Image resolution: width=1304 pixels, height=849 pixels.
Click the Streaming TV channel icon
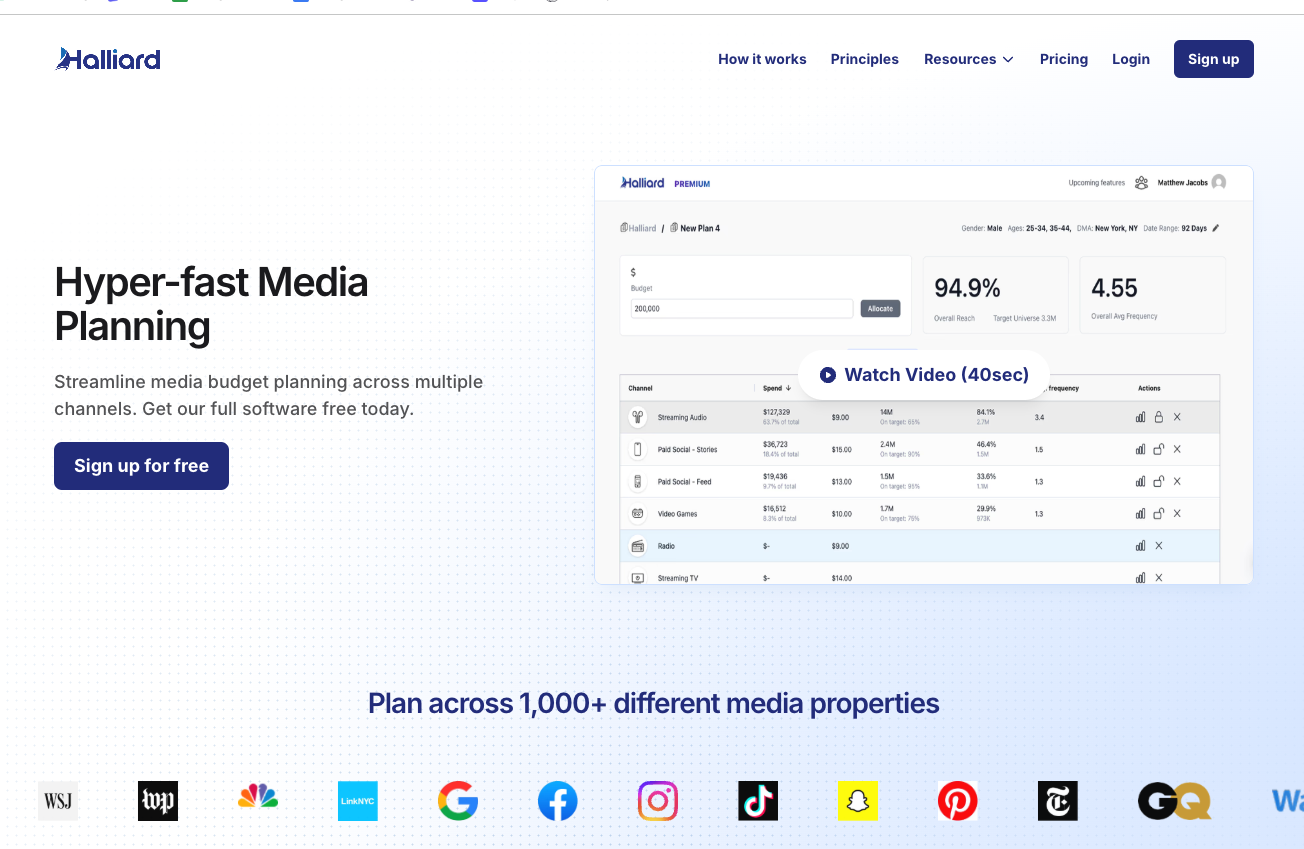click(x=637, y=578)
